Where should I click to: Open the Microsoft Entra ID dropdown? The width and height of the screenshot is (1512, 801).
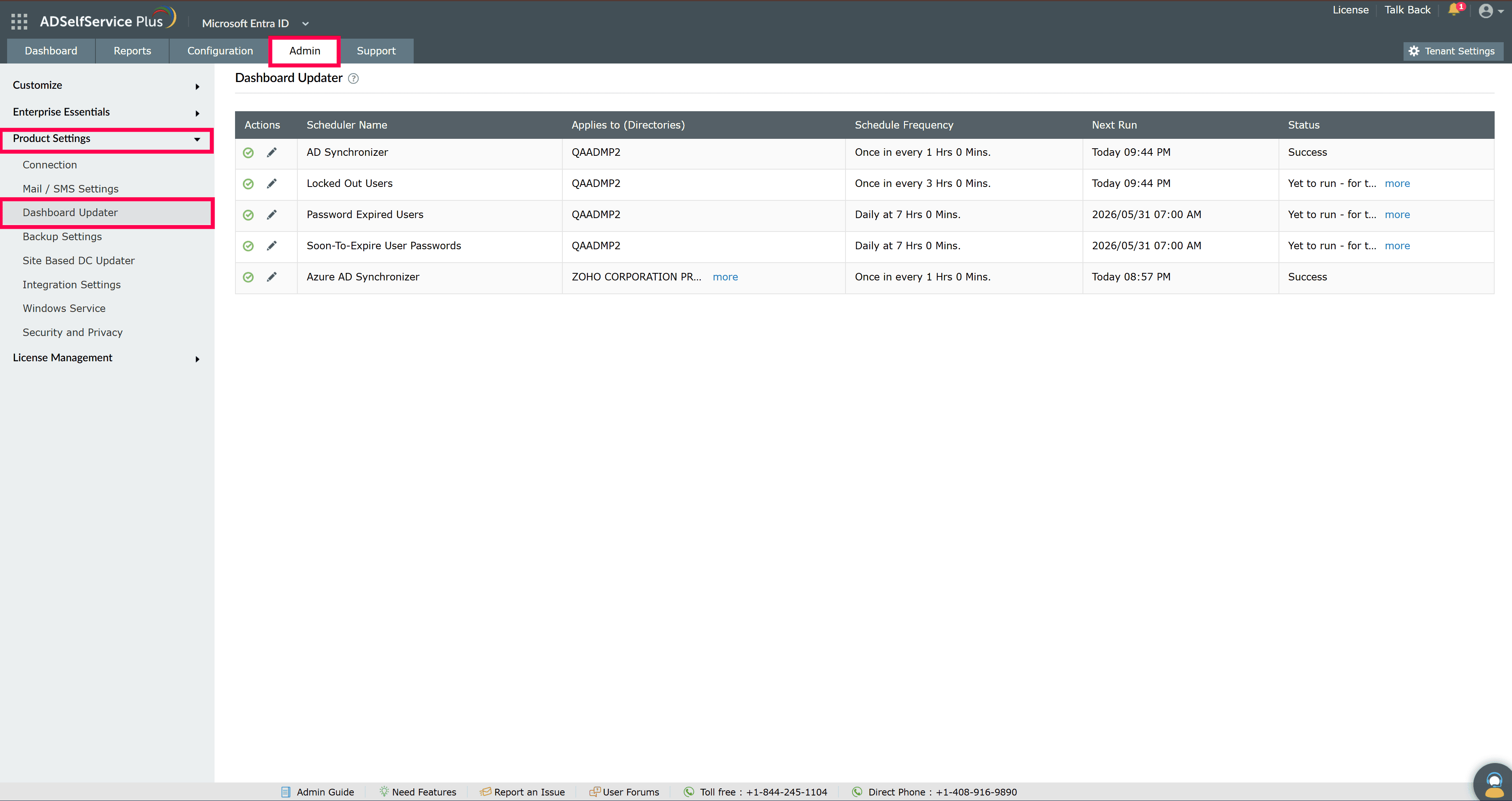coord(255,24)
